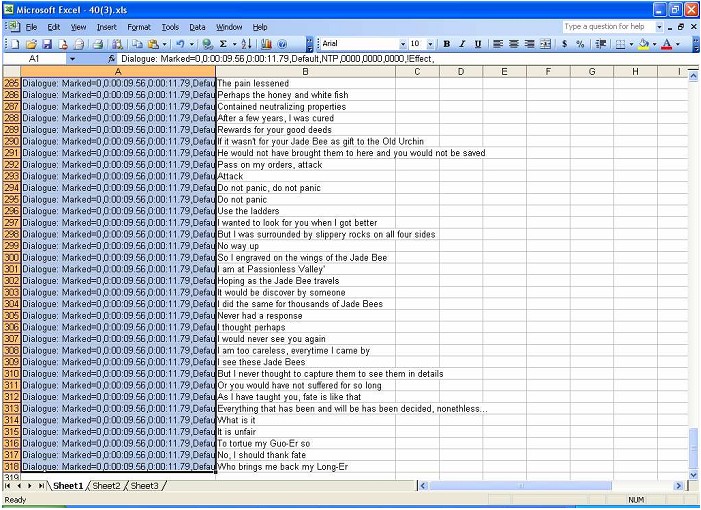
Task: Click the insert function fx icon
Action: pos(112,59)
